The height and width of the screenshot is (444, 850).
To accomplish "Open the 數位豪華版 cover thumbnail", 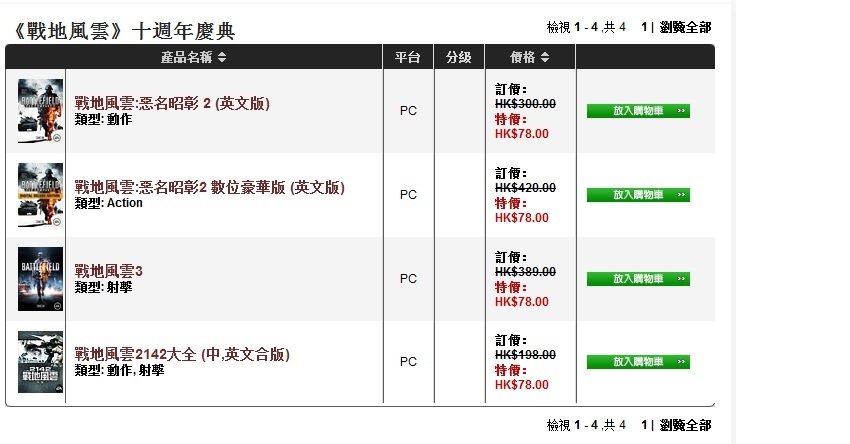I will 40,195.
